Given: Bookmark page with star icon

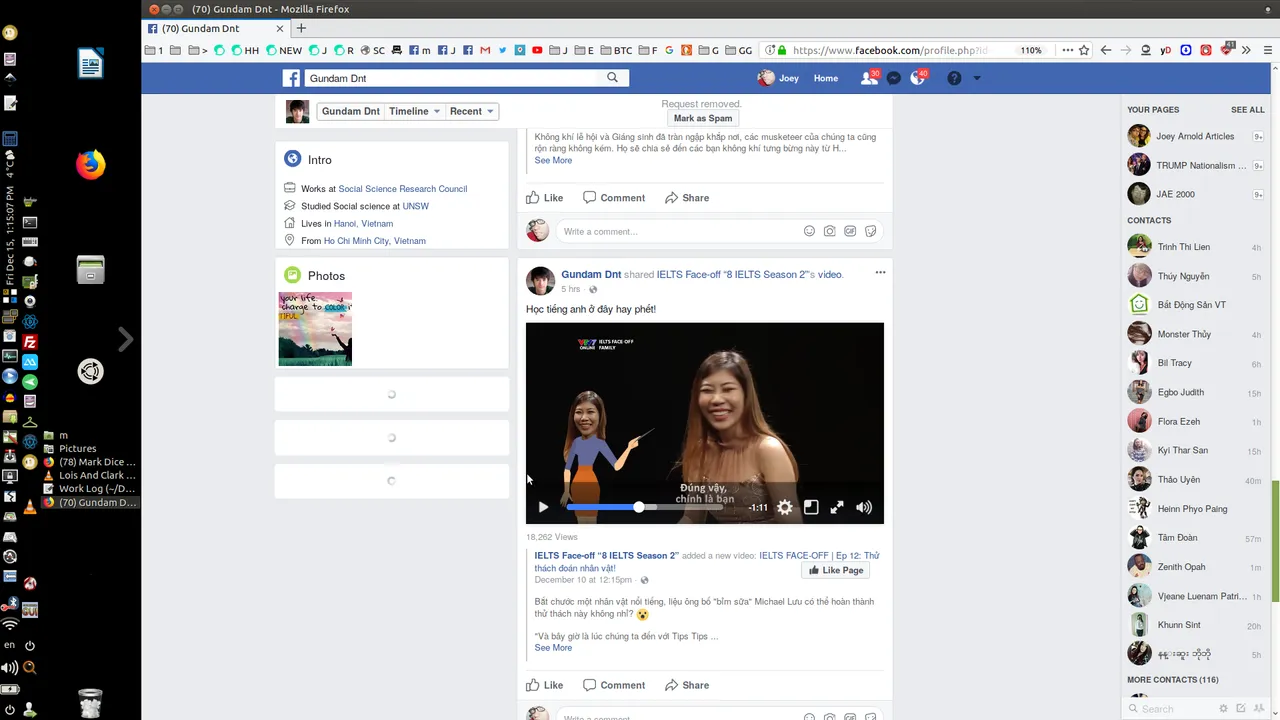Looking at the screenshot, I should pos(1086,50).
